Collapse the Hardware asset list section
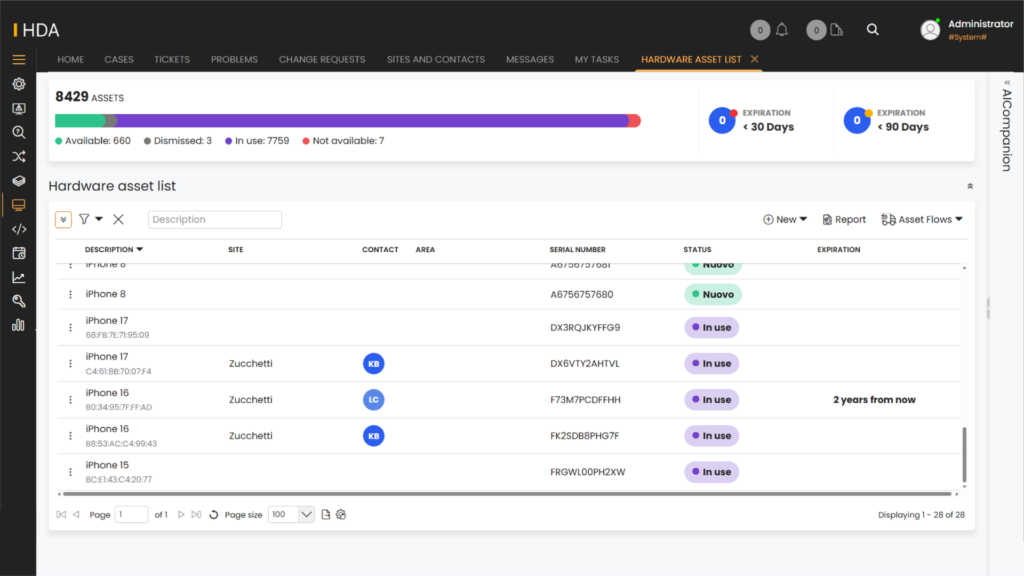 (x=970, y=186)
